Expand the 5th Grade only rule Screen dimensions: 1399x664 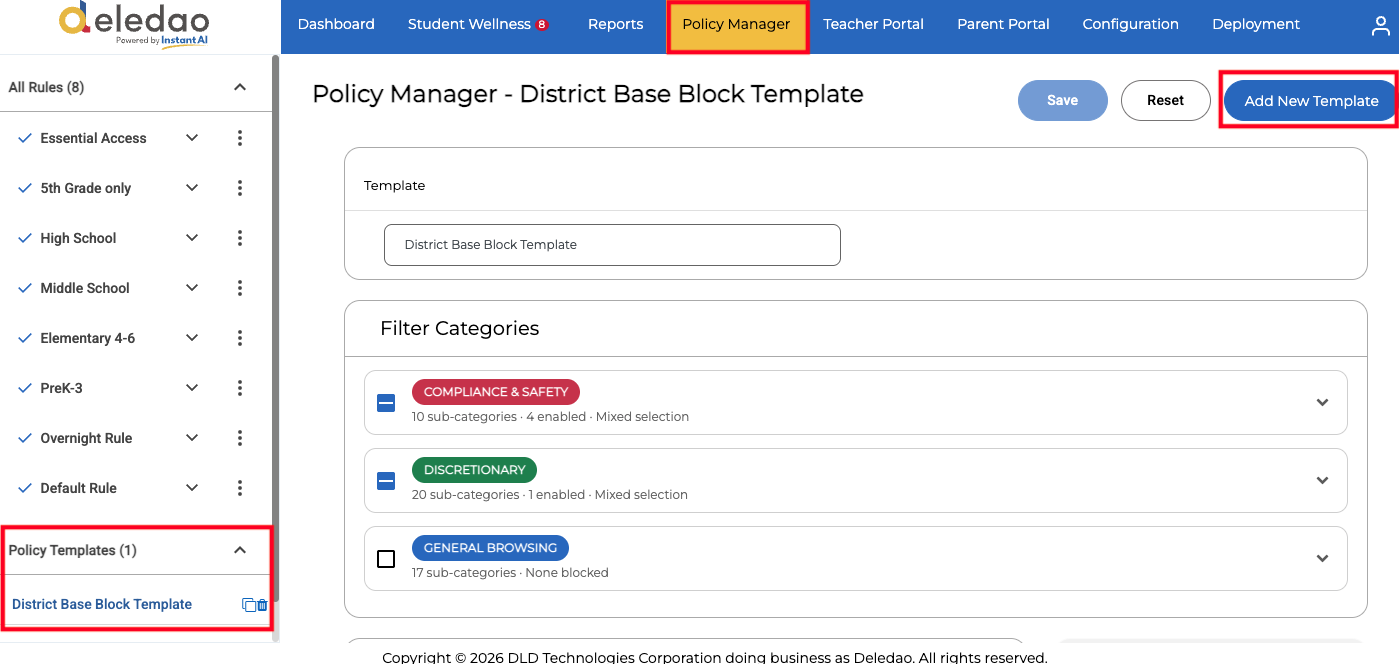[192, 188]
